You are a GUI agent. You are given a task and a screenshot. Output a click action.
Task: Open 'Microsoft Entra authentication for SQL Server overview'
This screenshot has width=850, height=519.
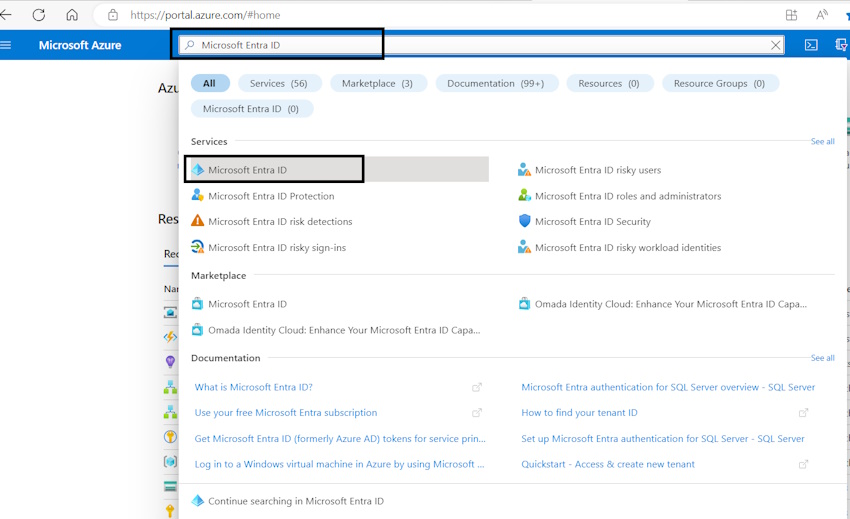tap(668, 387)
